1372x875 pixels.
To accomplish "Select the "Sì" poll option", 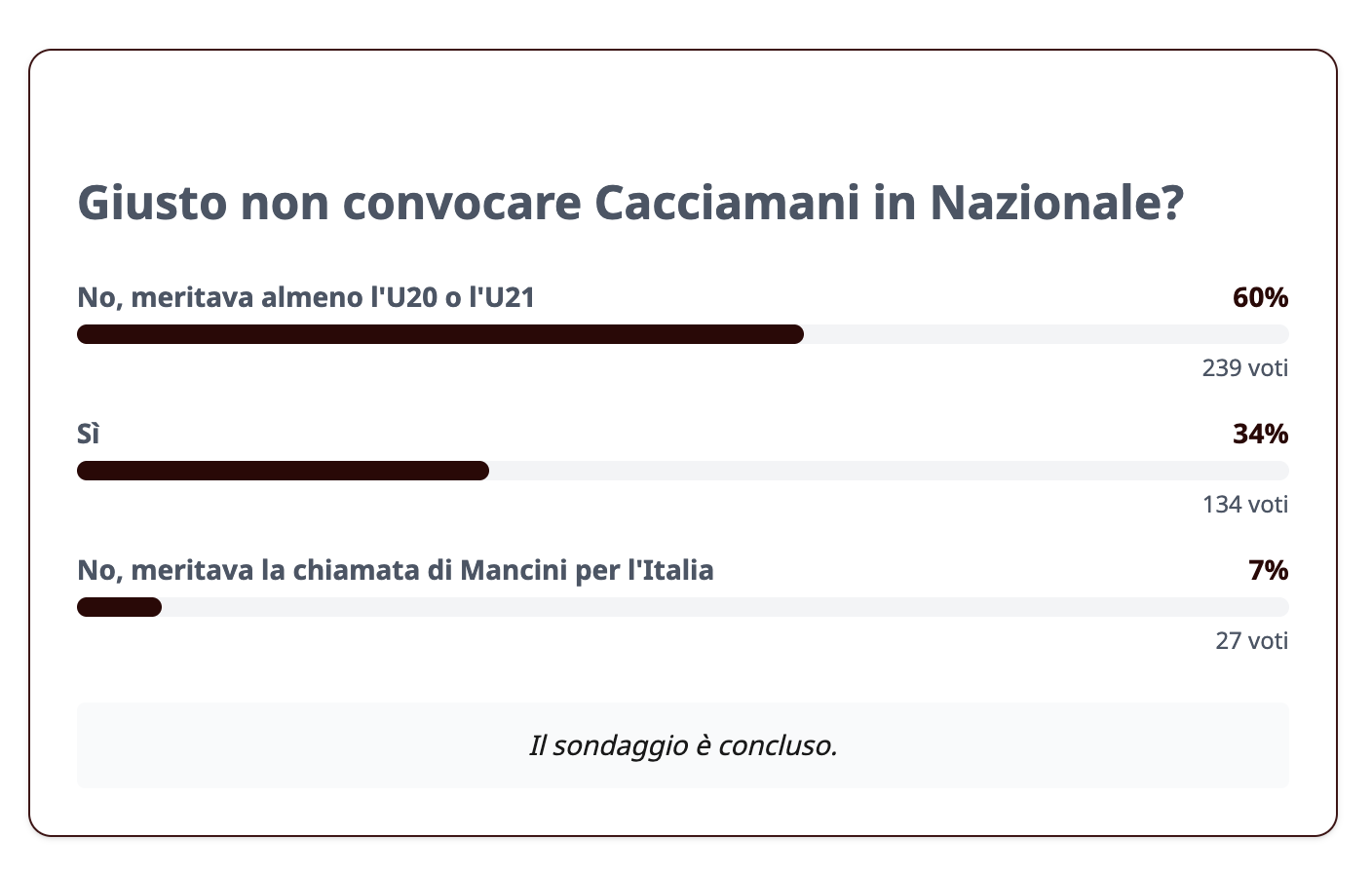I will point(89,434).
